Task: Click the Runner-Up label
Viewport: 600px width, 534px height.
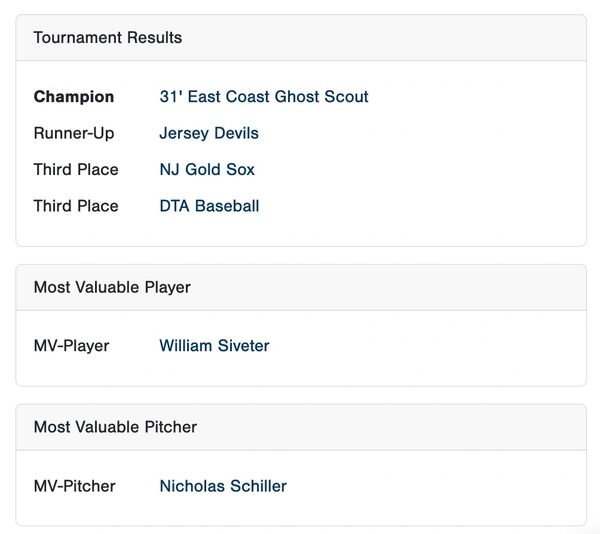Action: point(74,133)
